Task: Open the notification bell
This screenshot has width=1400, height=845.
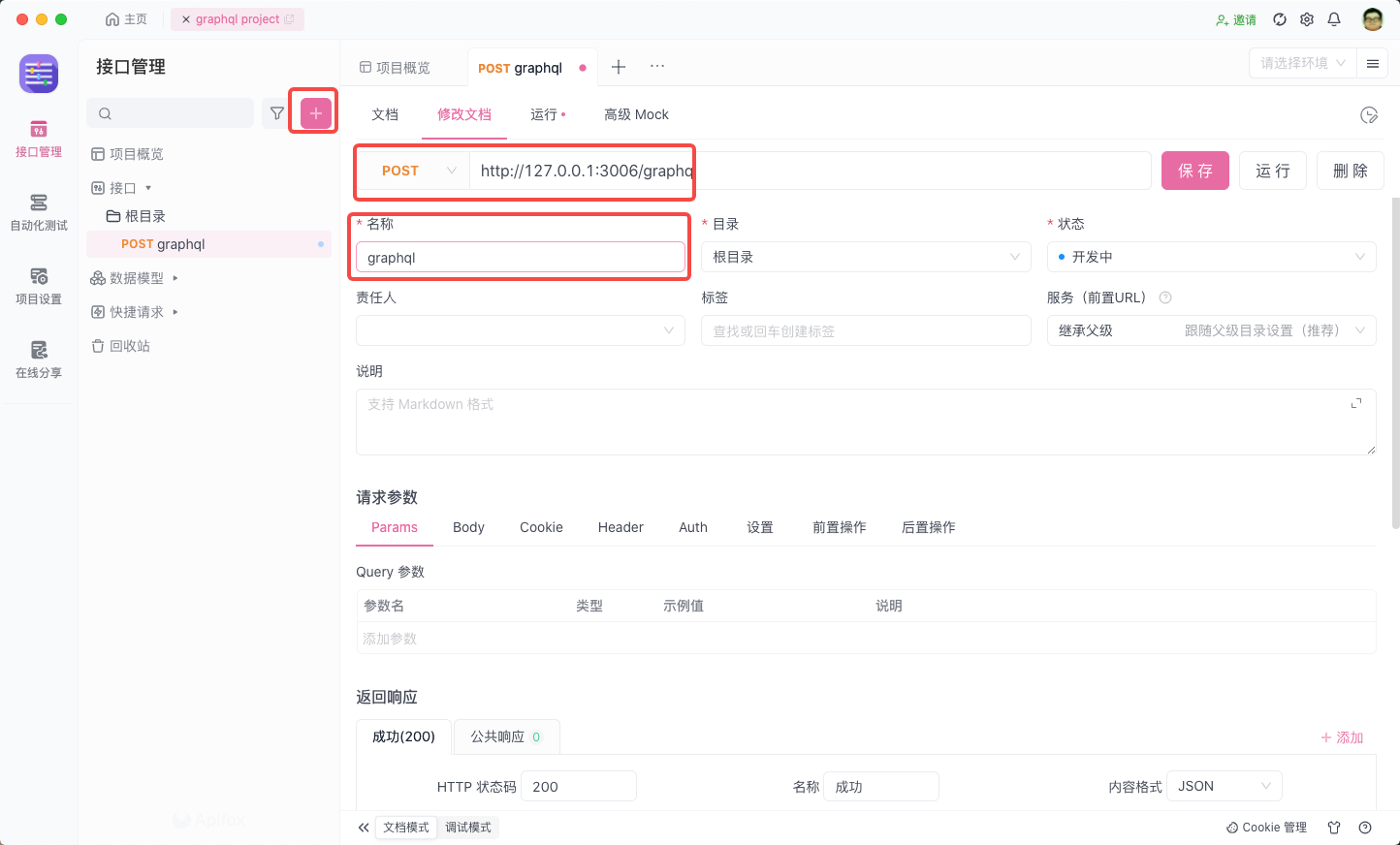Action: tap(1334, 18)
